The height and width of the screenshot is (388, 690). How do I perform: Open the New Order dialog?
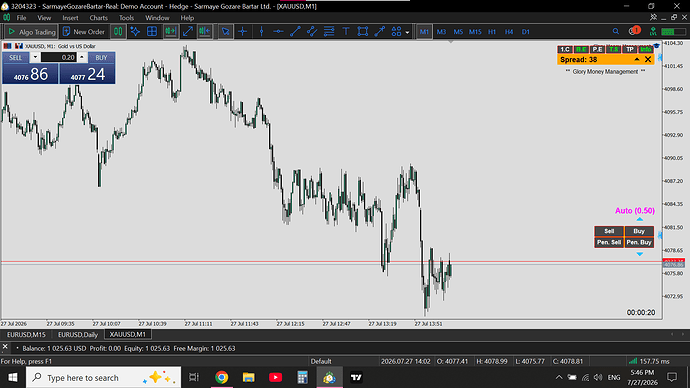click(84, 32)
